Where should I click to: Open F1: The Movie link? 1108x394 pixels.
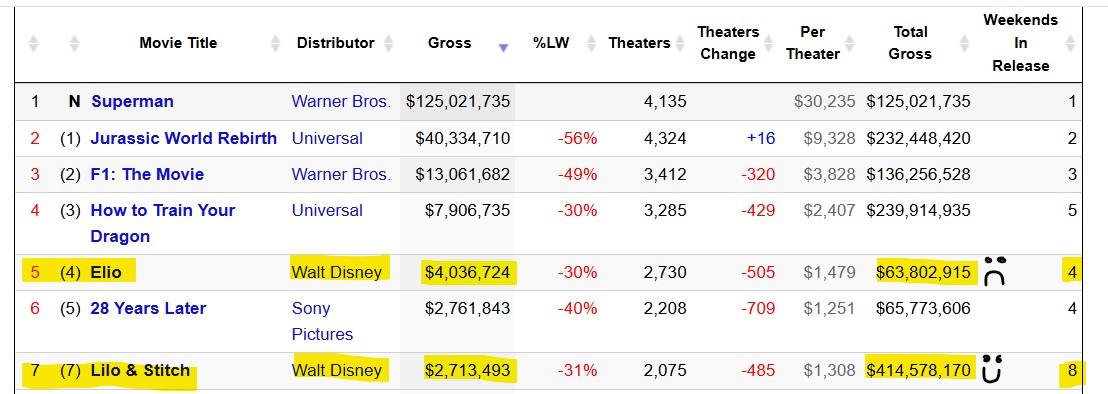[x=147, y=174]
